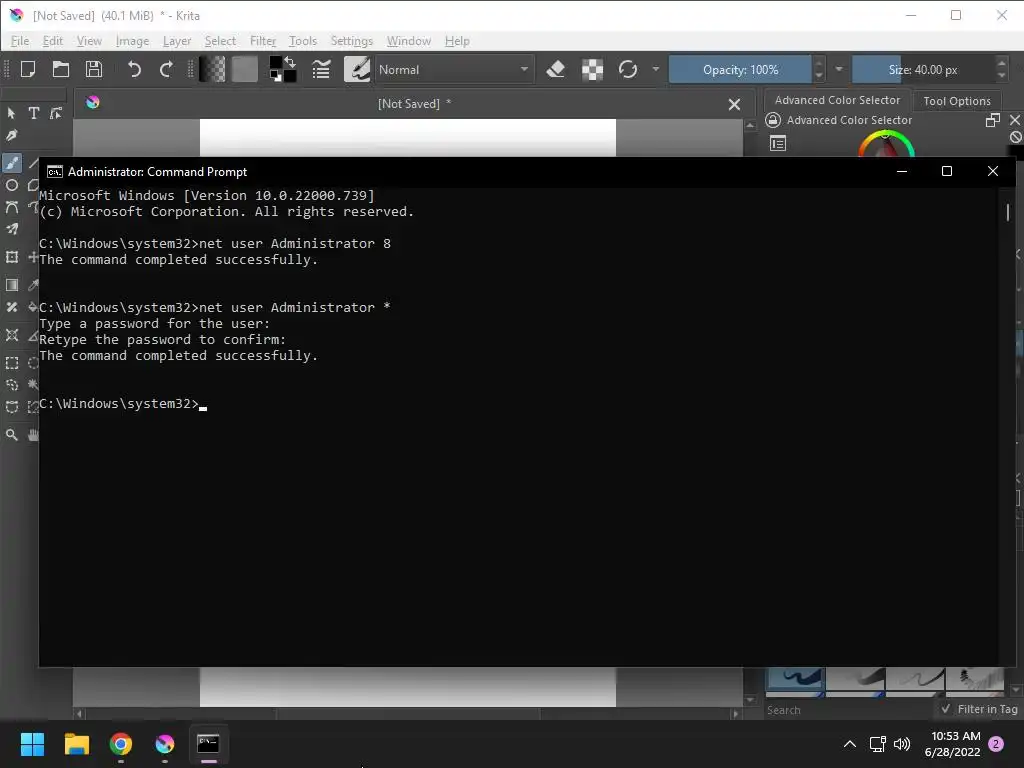Viewport: 1024px width, 768px height.
Task: Open the Edit menu
Action: coord(52,41)
